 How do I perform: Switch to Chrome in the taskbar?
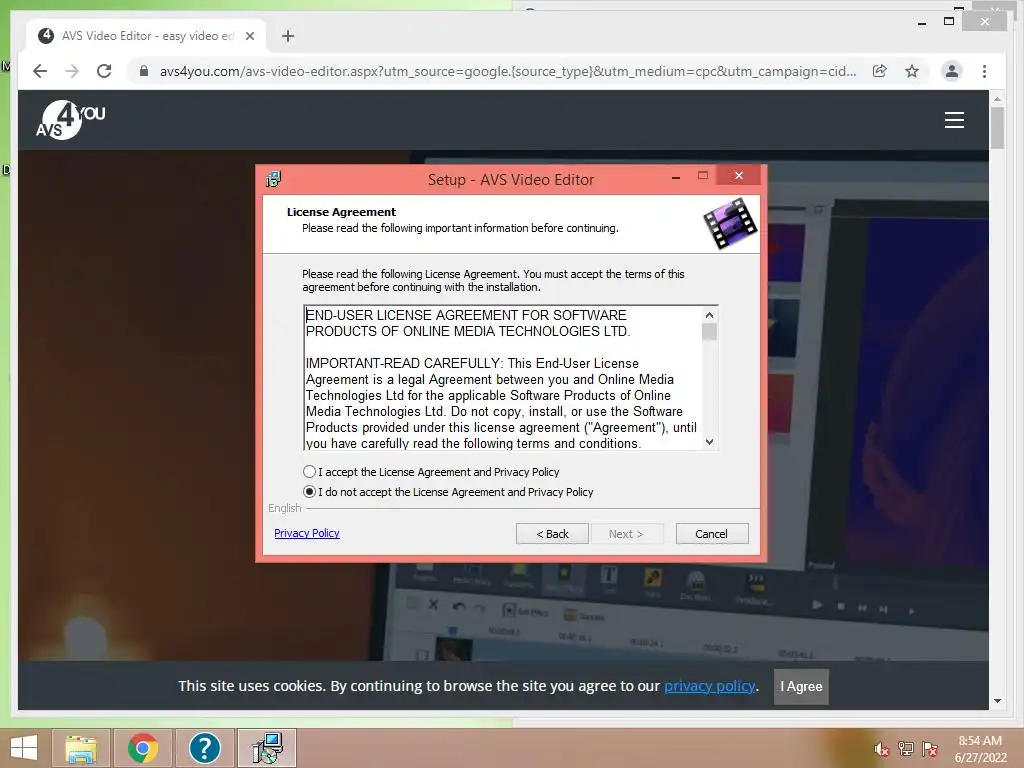[142, 748]
